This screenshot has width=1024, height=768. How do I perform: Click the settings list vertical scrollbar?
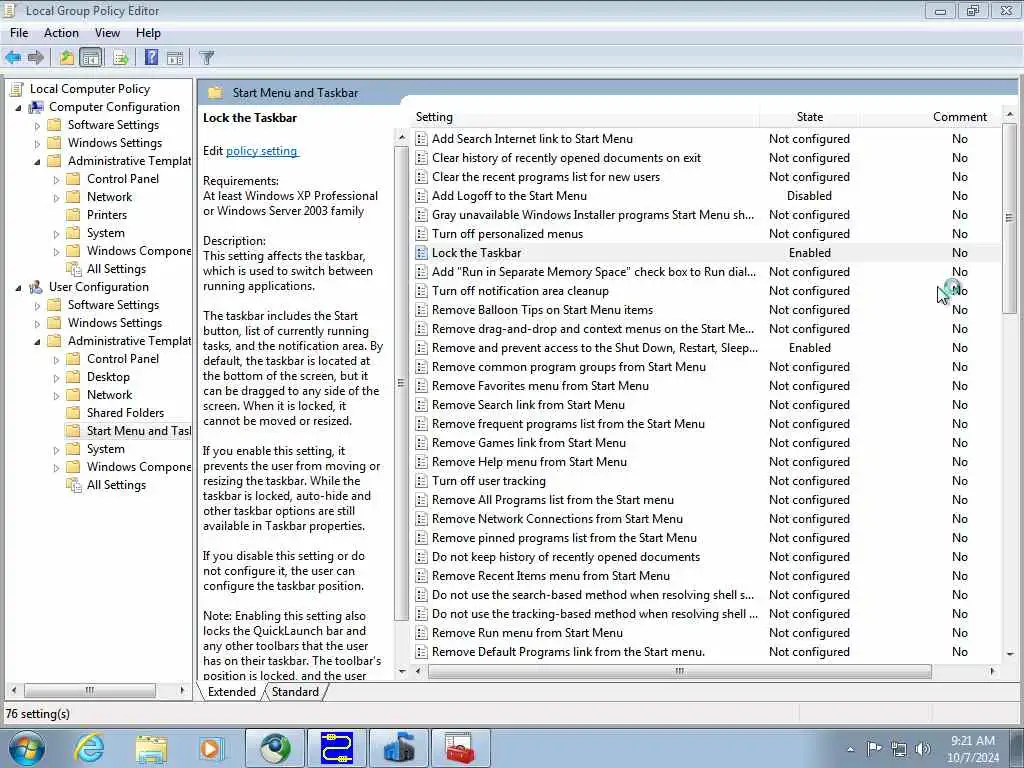coord(1010,219)
